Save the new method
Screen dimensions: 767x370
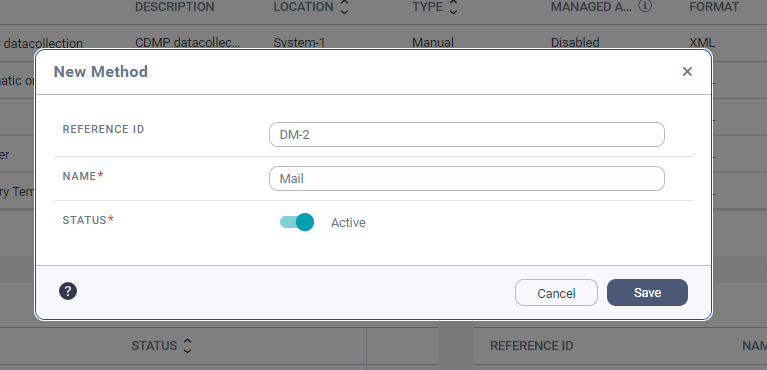(x=647, y=293)
